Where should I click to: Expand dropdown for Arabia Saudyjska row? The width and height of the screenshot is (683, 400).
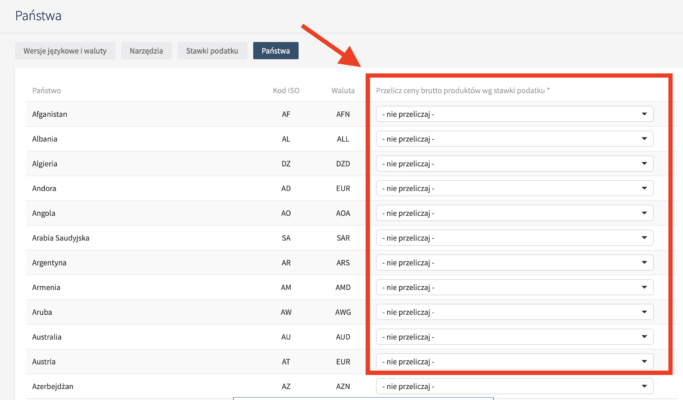point(514,238)
